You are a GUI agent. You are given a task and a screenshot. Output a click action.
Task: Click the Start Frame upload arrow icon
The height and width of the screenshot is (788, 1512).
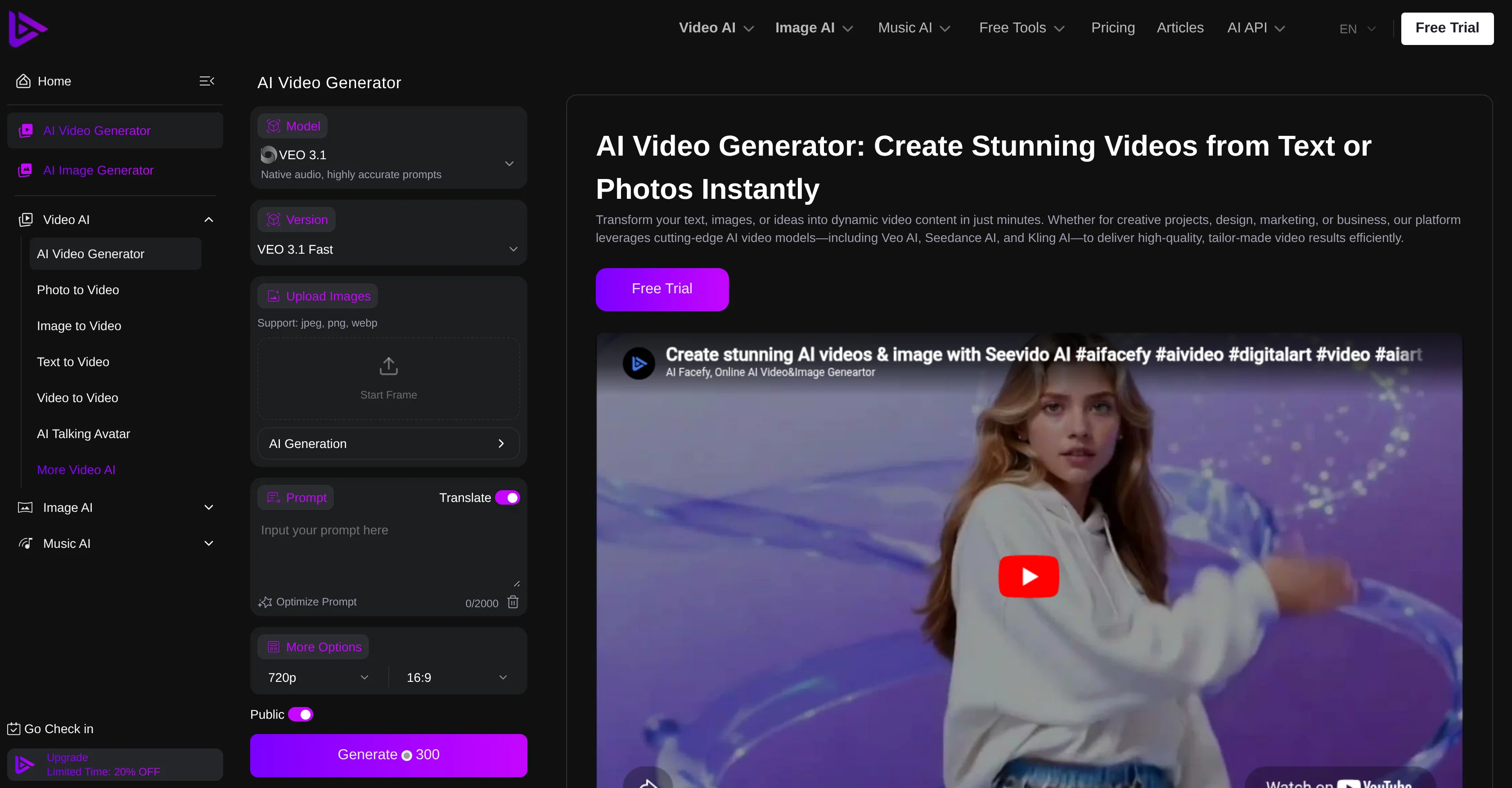(x=388, y=366)
